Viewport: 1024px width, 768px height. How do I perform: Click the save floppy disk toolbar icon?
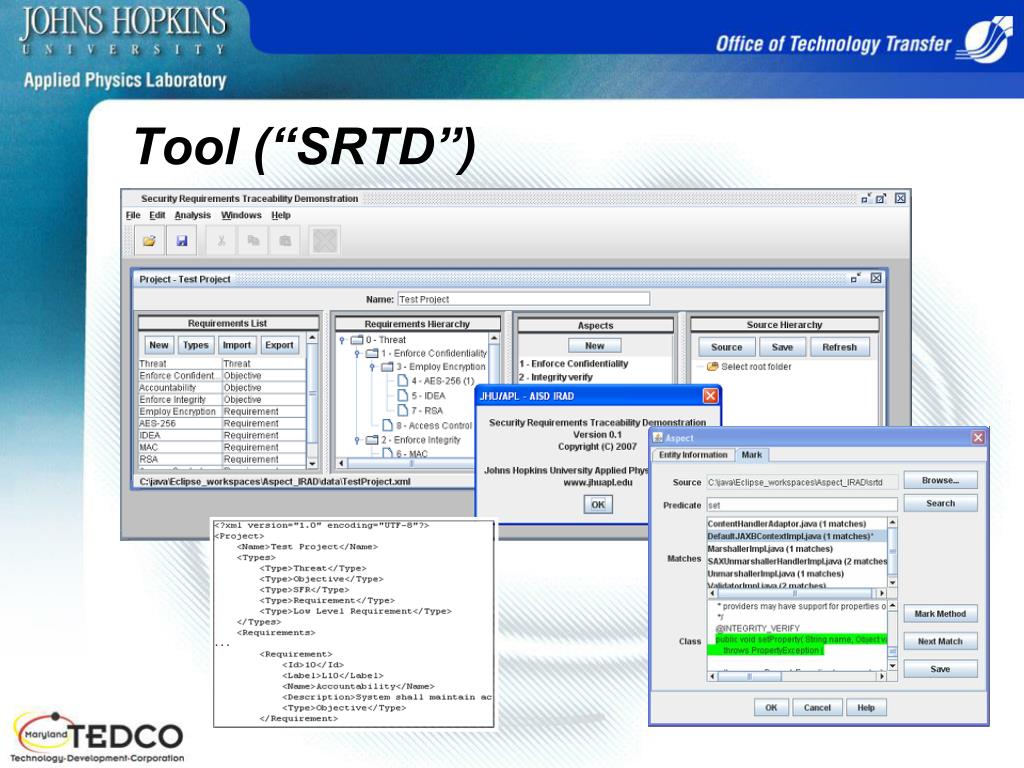(x=182, y=240)
